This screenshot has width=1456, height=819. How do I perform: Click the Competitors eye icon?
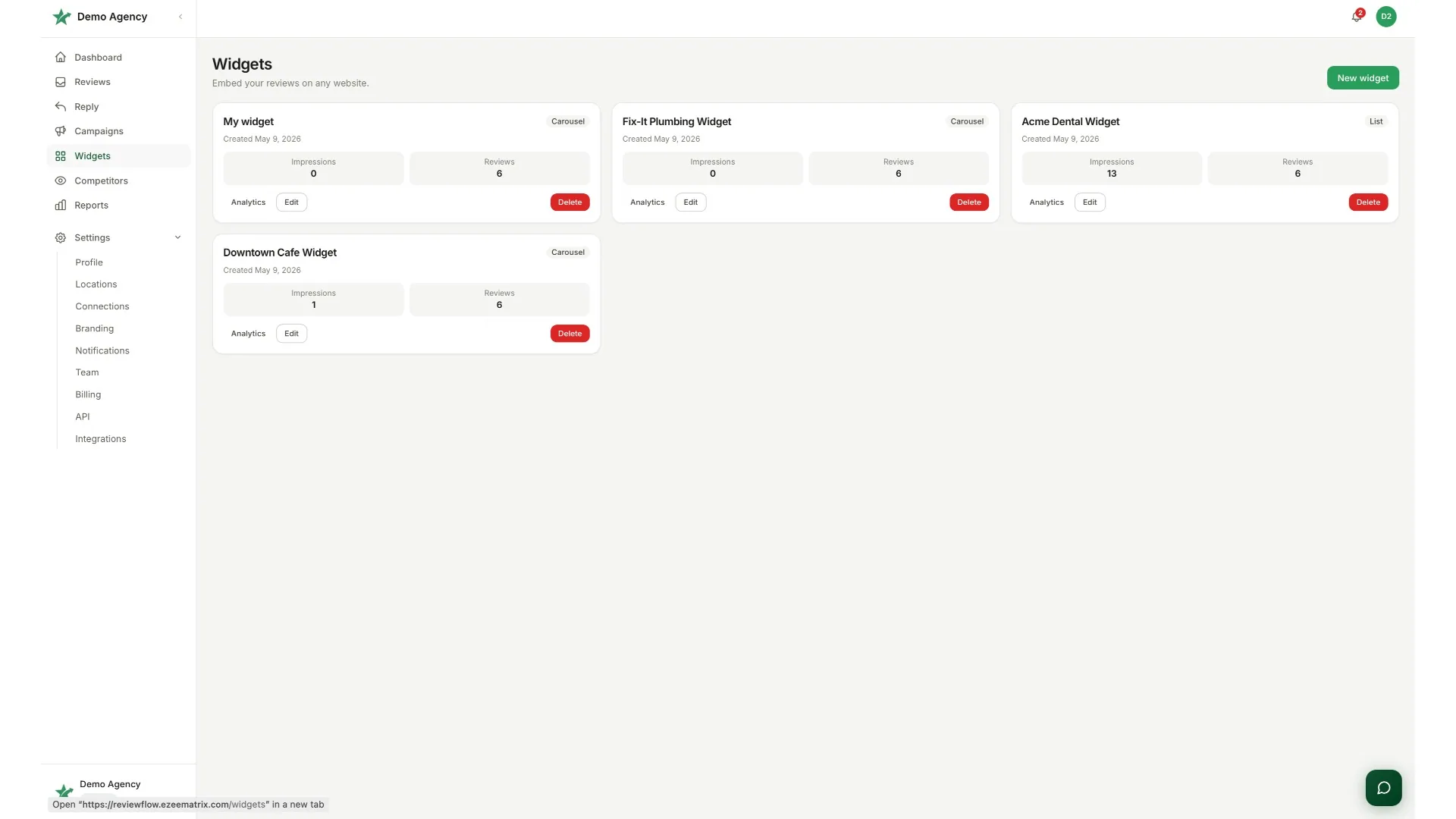(x=61, y=180)
